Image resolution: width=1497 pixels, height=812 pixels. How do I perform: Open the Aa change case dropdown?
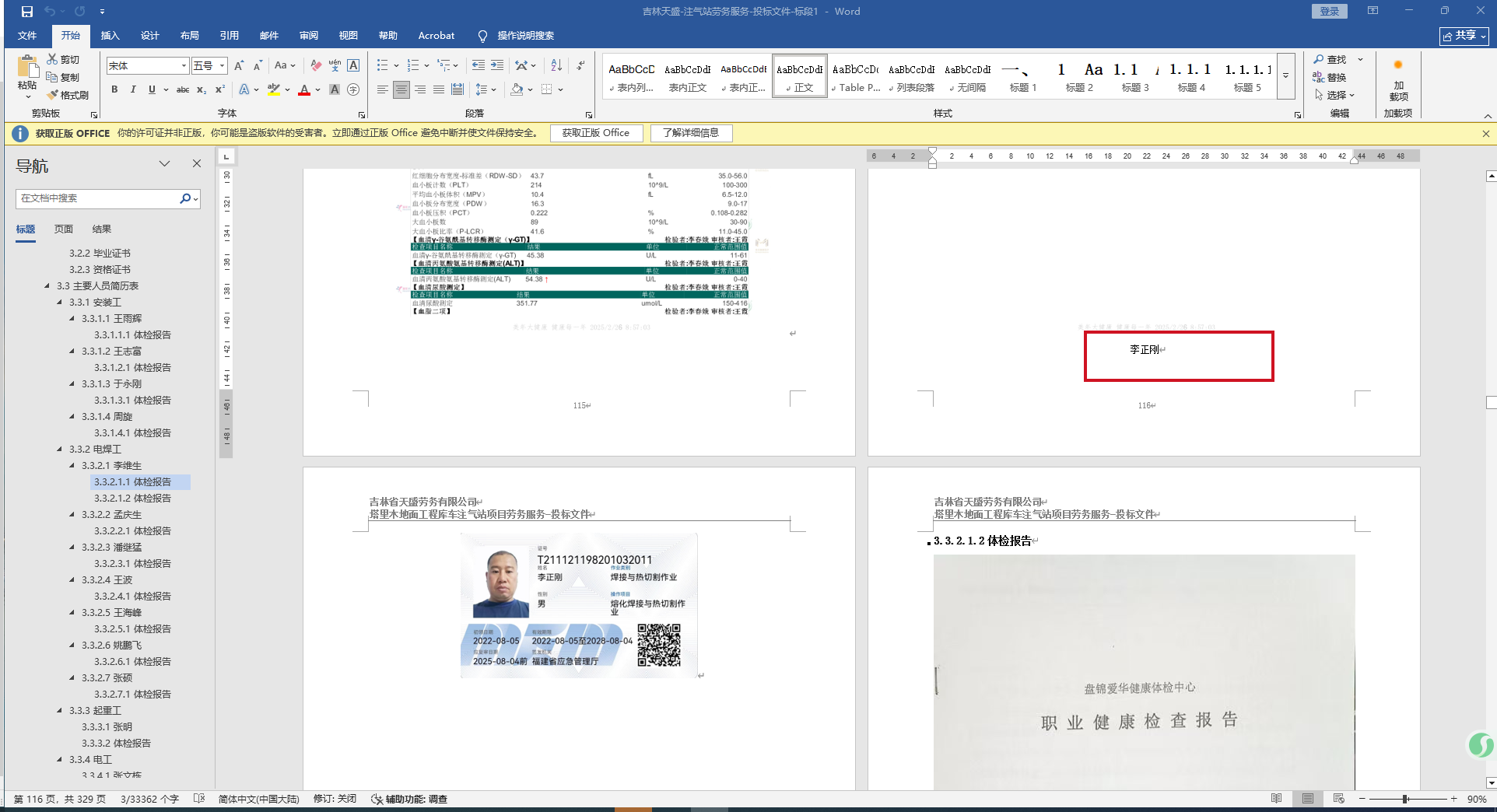pos(285,65)
